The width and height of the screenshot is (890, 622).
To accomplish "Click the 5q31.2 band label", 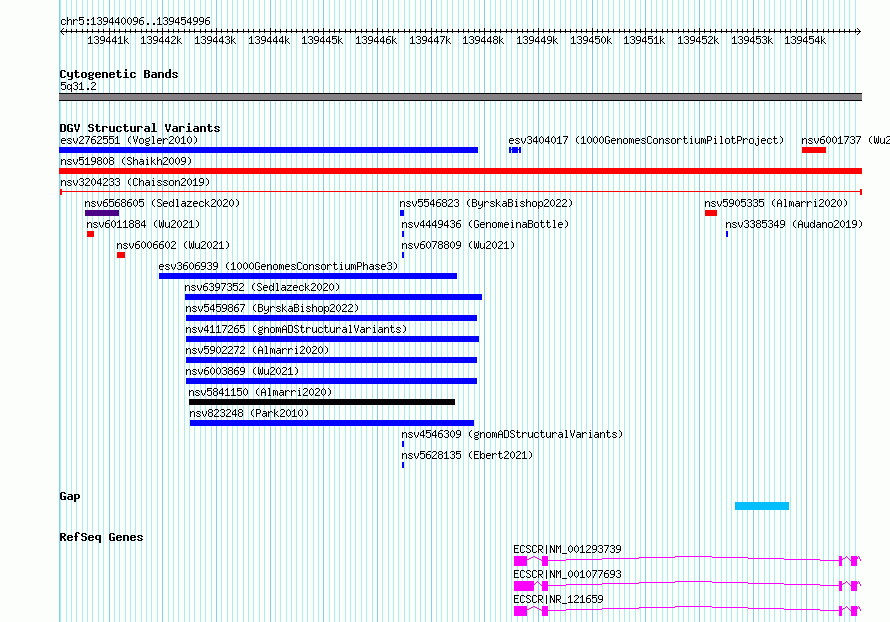I will (78, 86).
